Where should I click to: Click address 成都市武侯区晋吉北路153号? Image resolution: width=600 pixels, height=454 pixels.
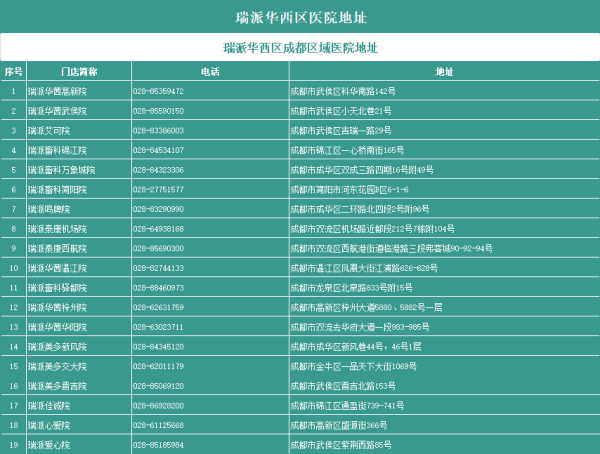tap(343, 386)
